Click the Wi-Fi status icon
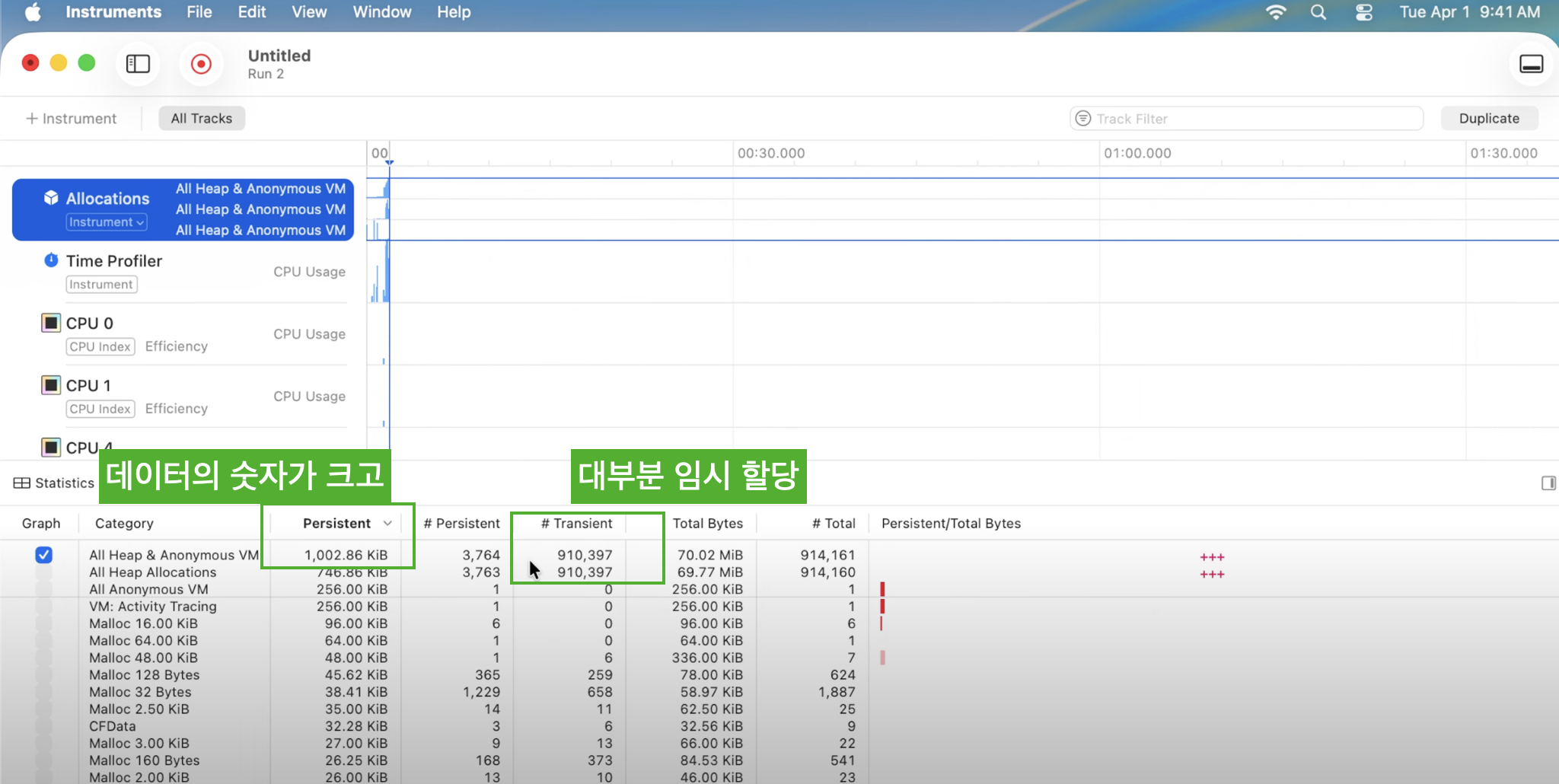1559x784 pixels. click(1276, 12)
